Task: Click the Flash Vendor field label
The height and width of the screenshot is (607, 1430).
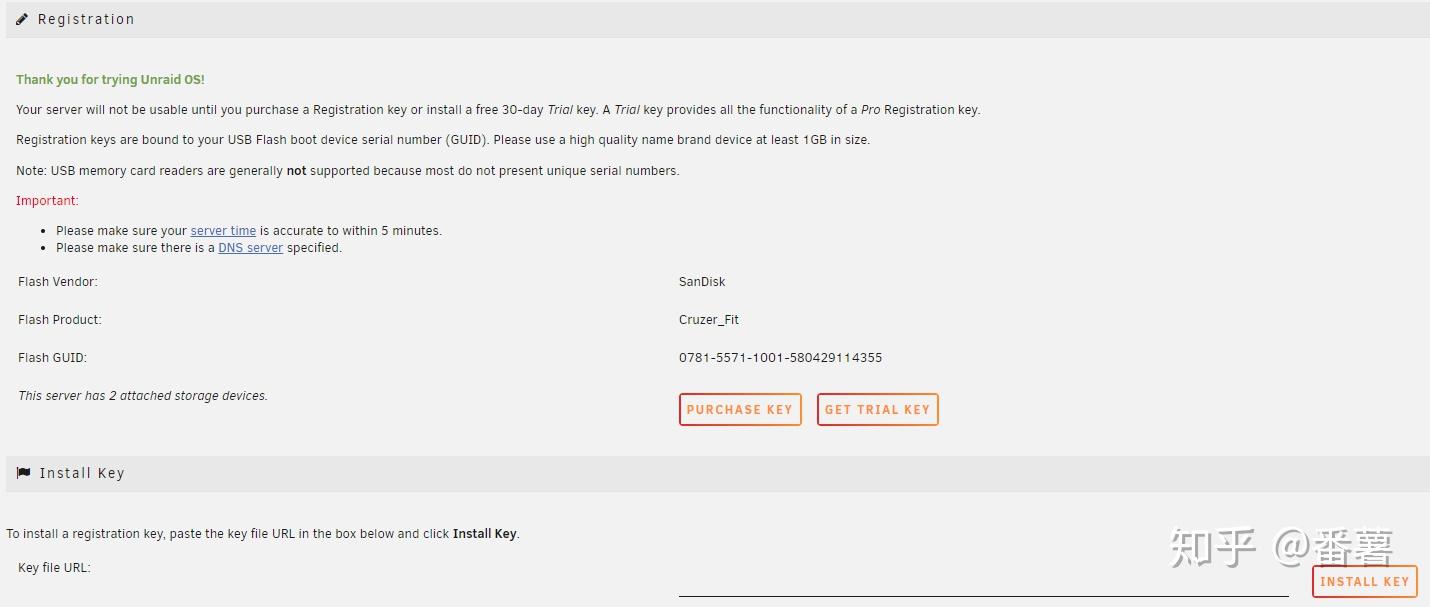Action: (58, 282)
